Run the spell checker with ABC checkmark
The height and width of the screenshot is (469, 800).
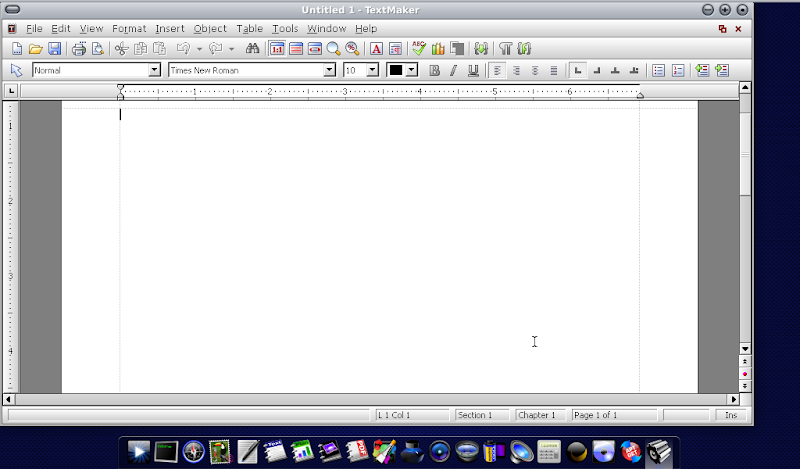(x=419, y=49)
